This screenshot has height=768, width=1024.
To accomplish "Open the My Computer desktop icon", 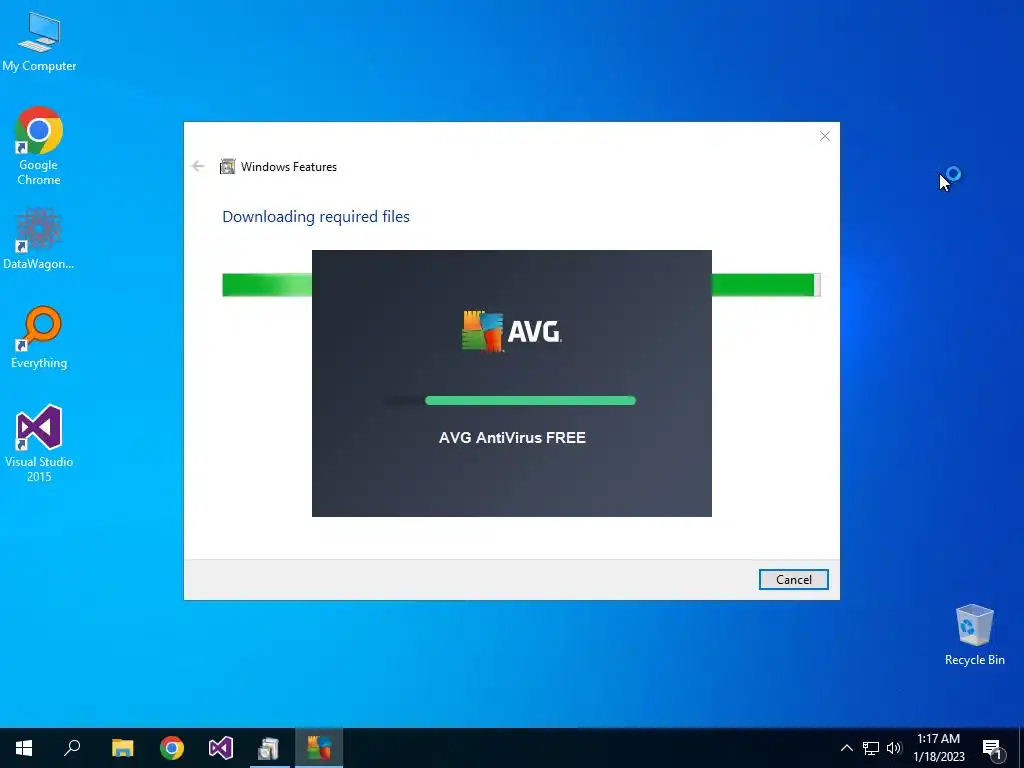I will [x=39, y=42].
